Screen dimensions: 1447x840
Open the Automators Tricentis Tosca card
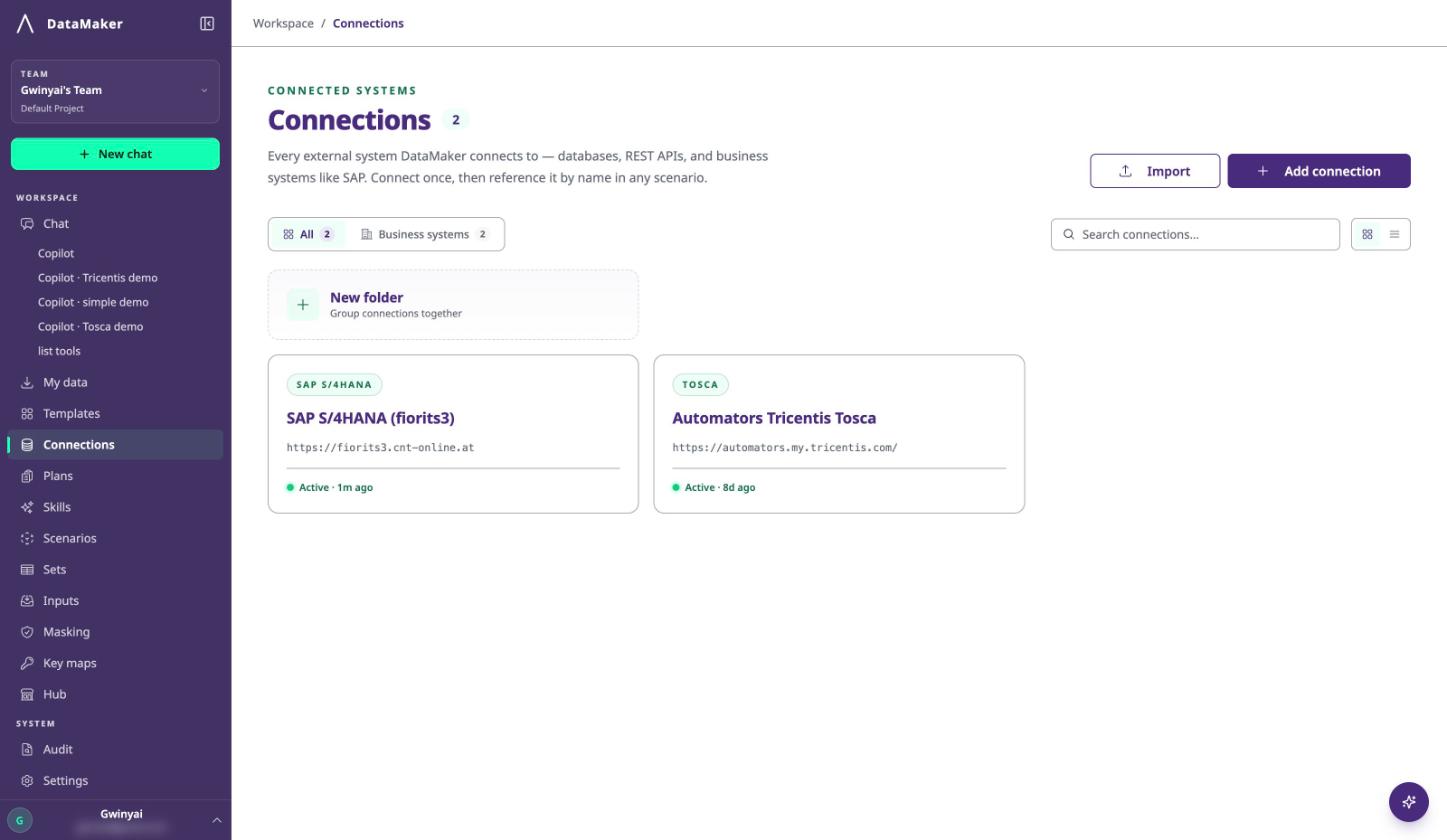(x=839, y=434)
